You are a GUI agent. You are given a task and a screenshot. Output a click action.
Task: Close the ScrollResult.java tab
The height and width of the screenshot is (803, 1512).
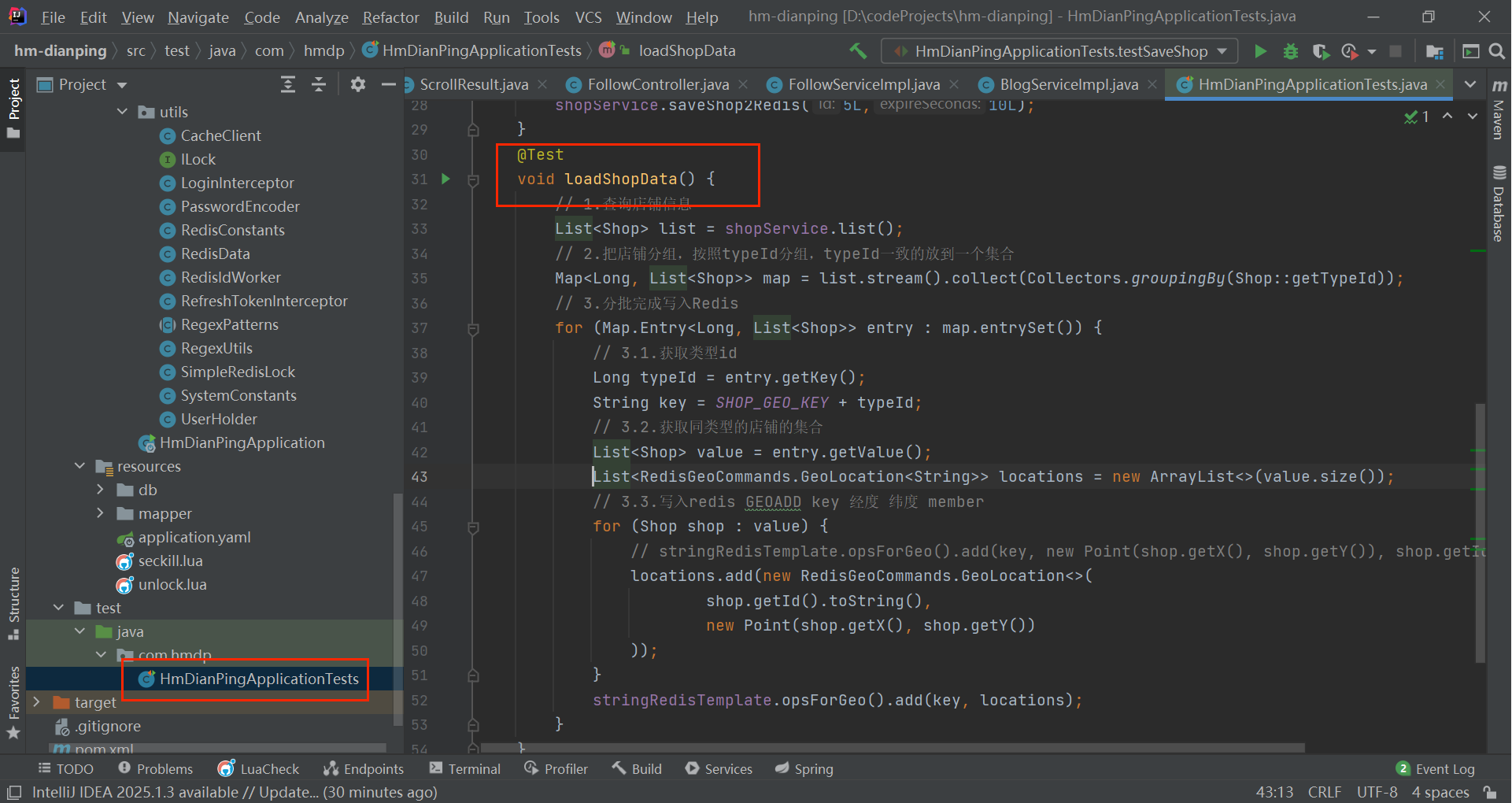point(542,84)
